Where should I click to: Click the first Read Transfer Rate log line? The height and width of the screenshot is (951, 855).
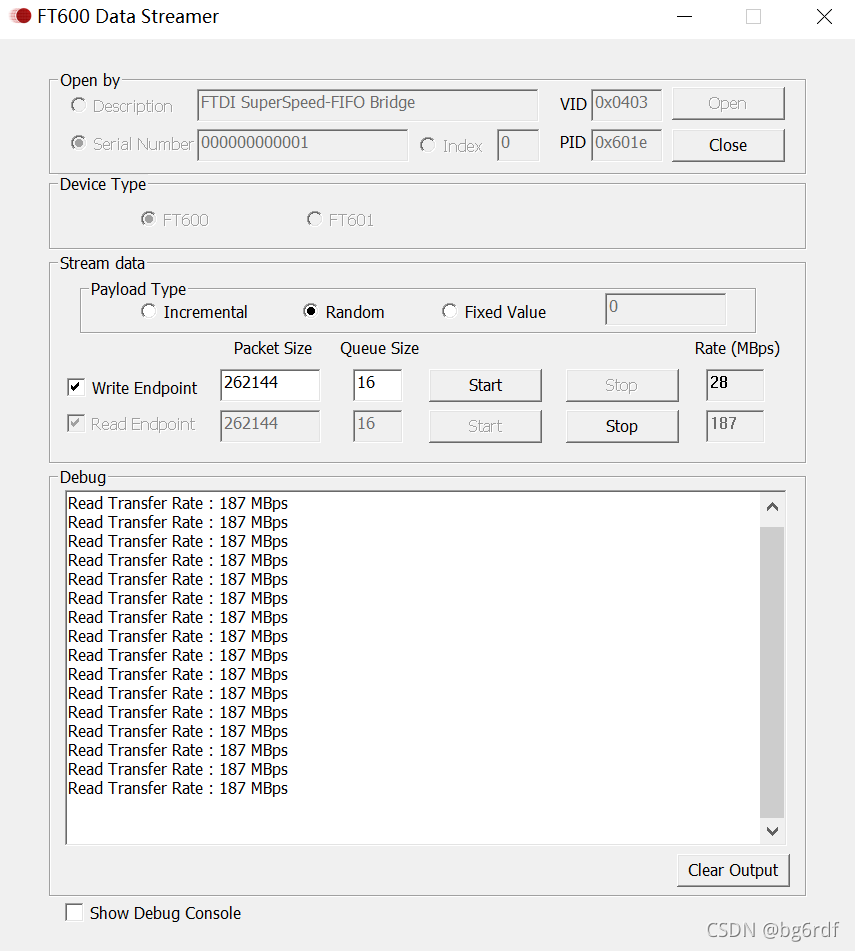(x=178, y=503)
